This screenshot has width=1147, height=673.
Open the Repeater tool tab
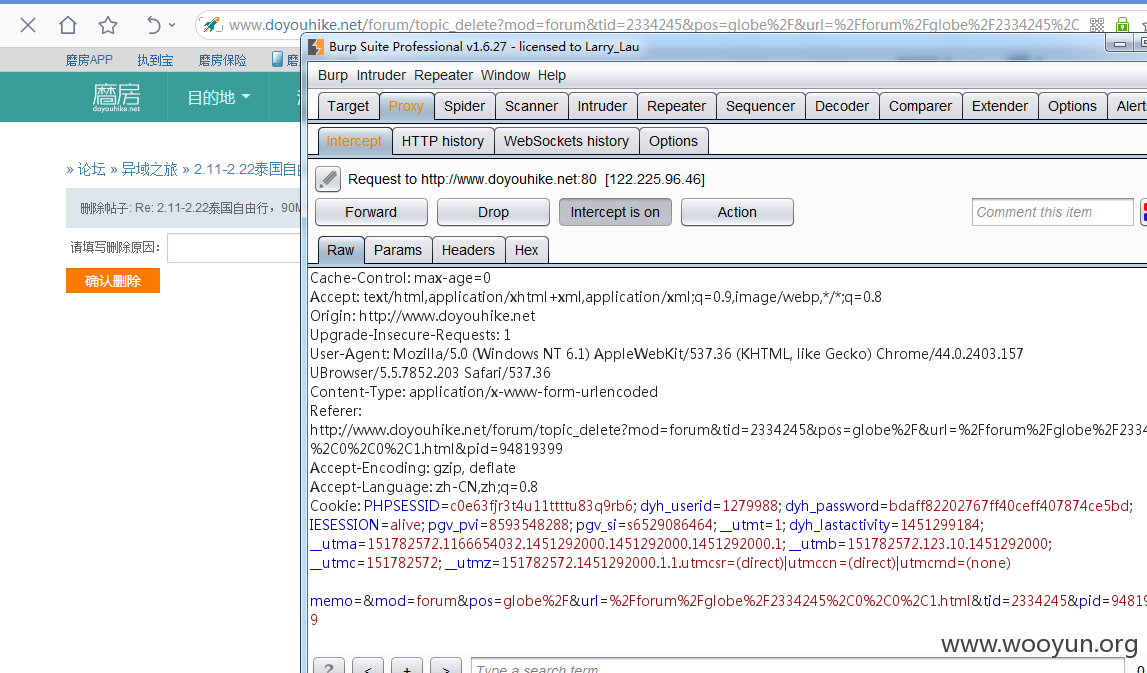677,106
